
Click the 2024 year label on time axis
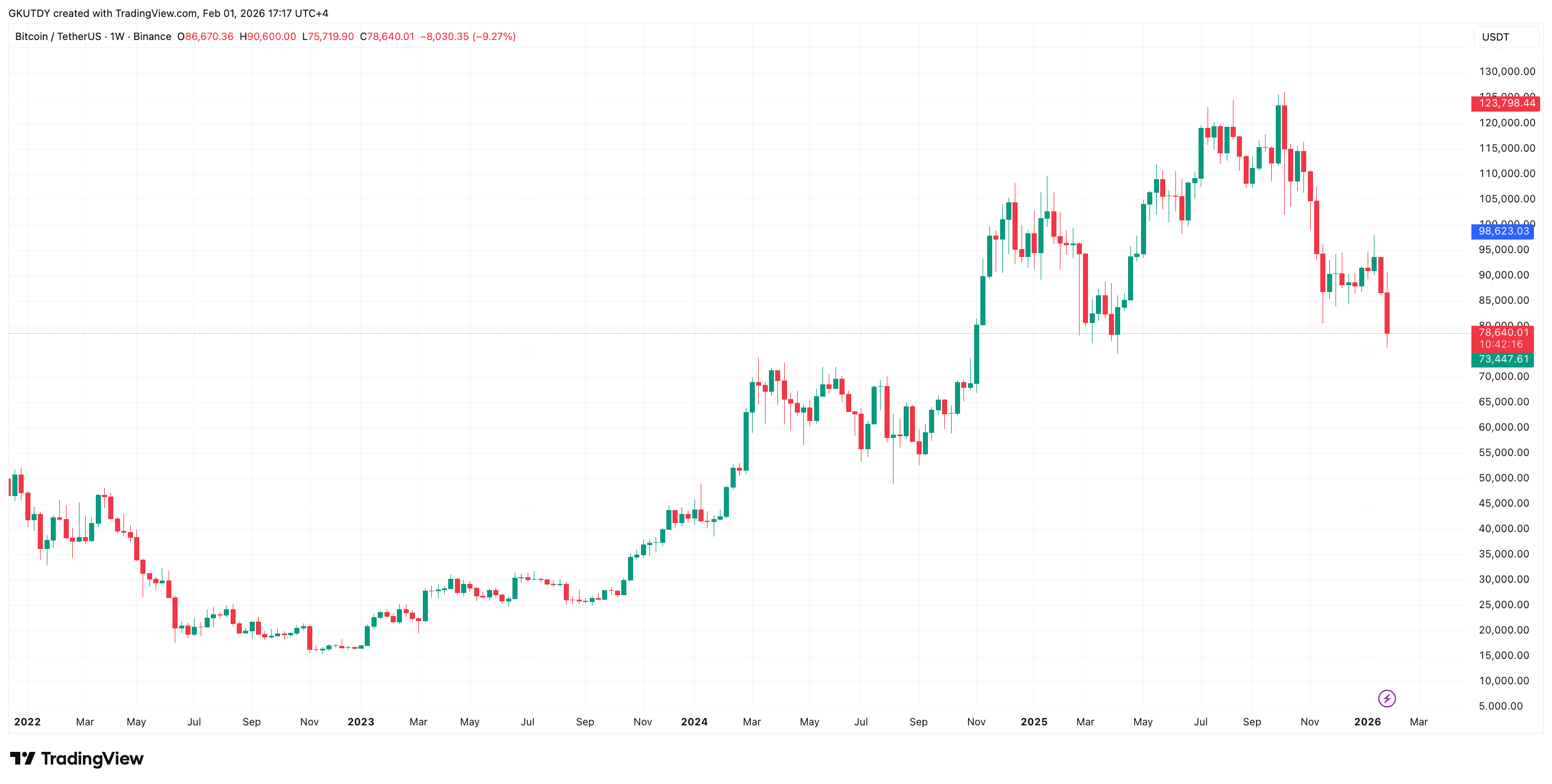click(694, 721)
